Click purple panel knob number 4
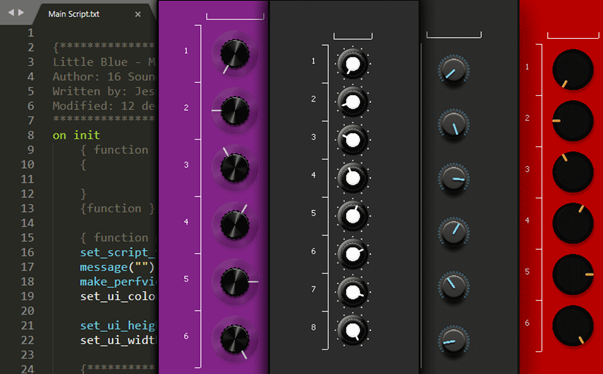603x374 pixels. click(235, 225)
